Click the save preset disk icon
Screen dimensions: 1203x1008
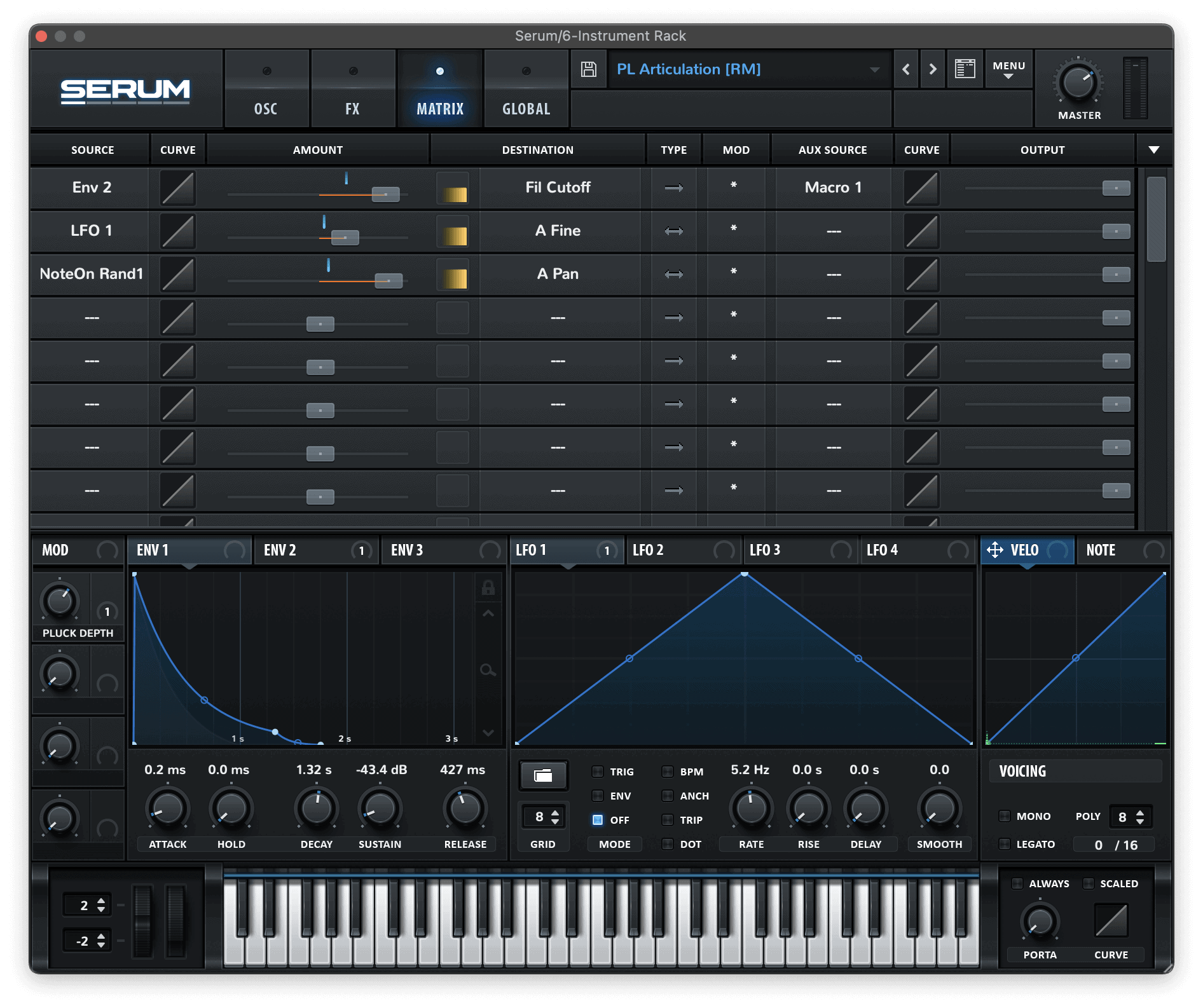(x=589, y=69)
